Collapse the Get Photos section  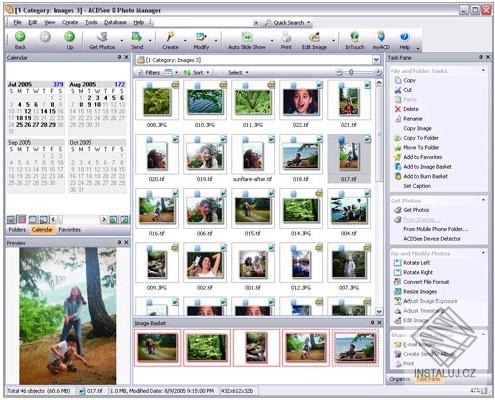[483, 200]
